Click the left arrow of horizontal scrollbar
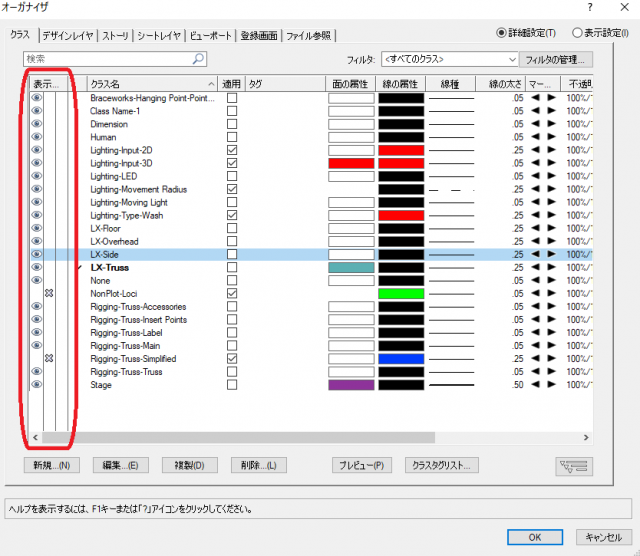Screen dimensions: 640x556 click(37, 437)
